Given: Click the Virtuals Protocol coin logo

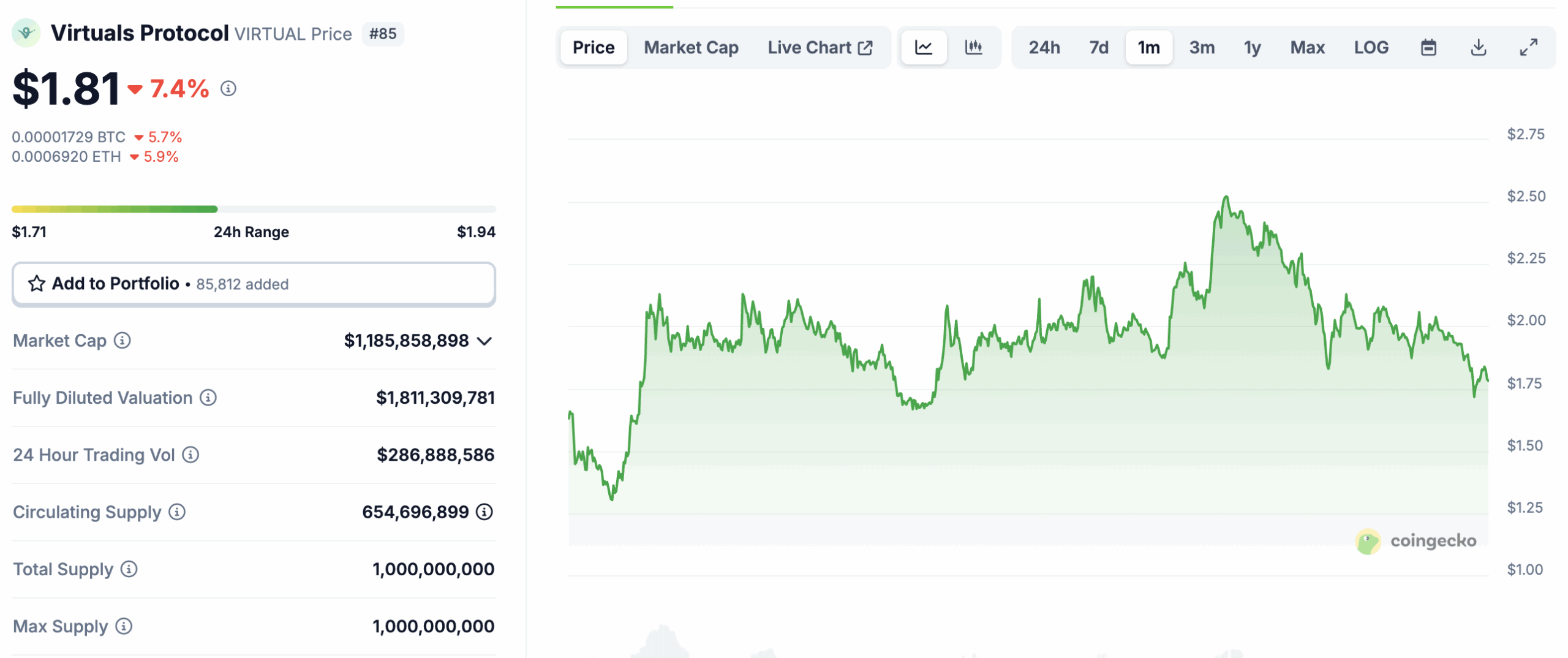Looking at the screenshot, I should point(24,33).
